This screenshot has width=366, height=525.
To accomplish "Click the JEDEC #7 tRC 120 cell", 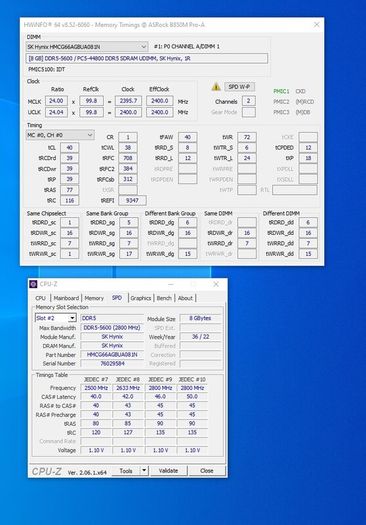I will point(96,432).
